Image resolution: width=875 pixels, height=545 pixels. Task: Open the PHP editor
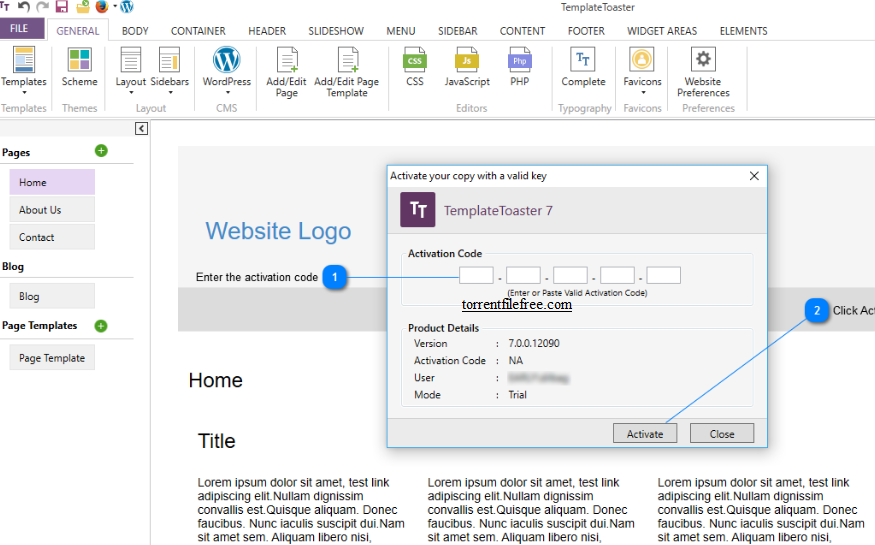coord(520,60)
